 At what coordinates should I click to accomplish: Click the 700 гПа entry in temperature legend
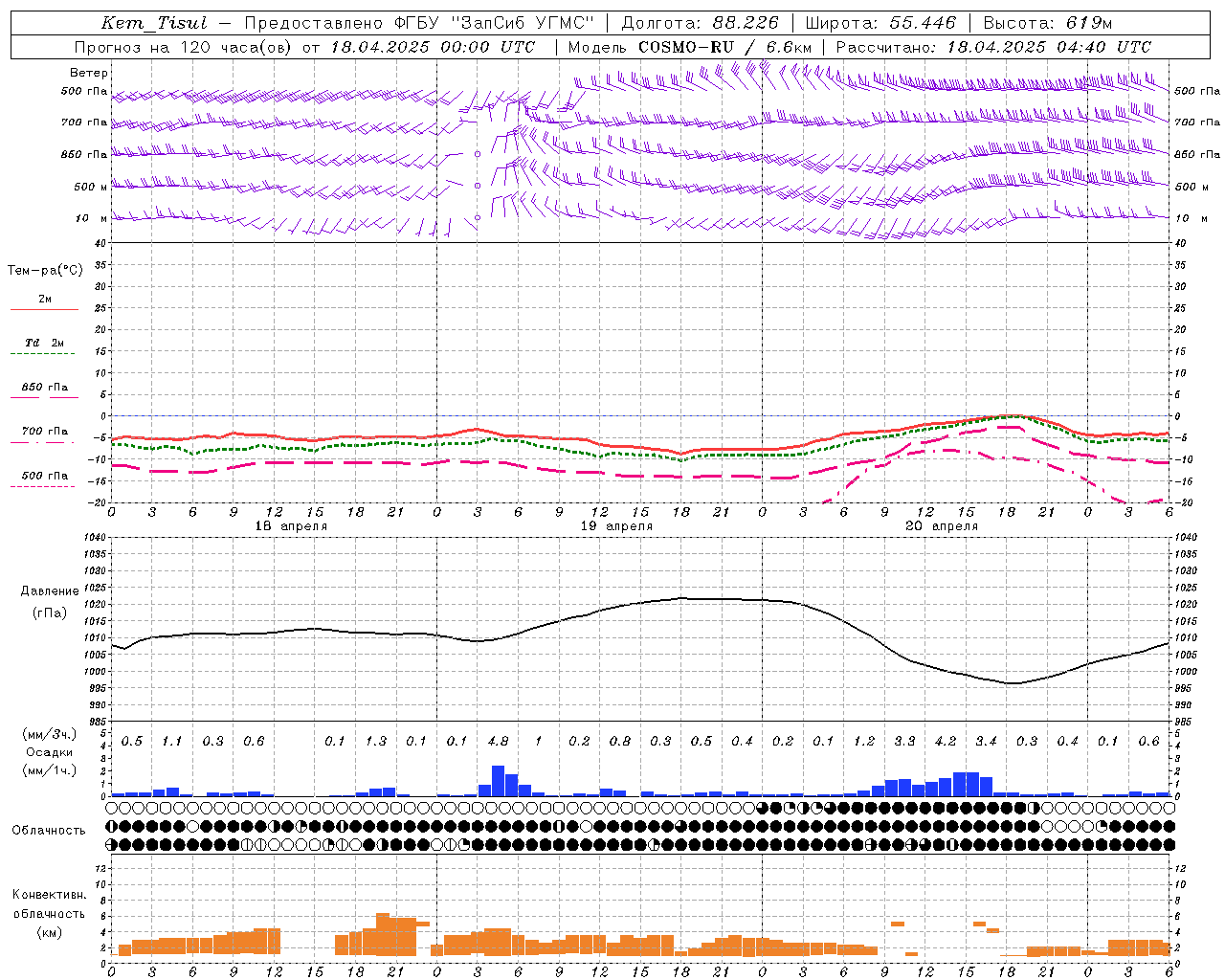click(x=45, y=432)
